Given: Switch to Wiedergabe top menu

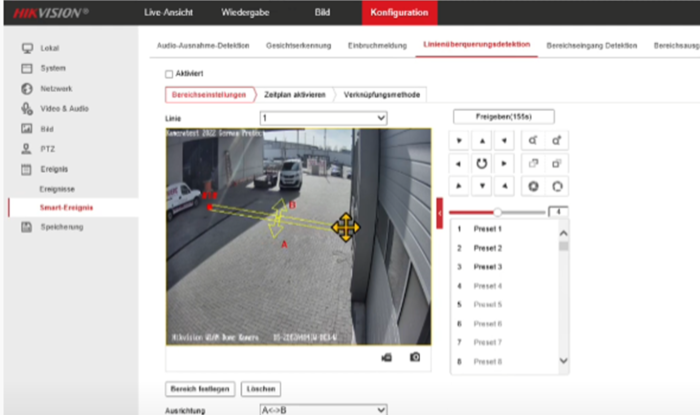Looking at the screenshot, I should (245, 12).
